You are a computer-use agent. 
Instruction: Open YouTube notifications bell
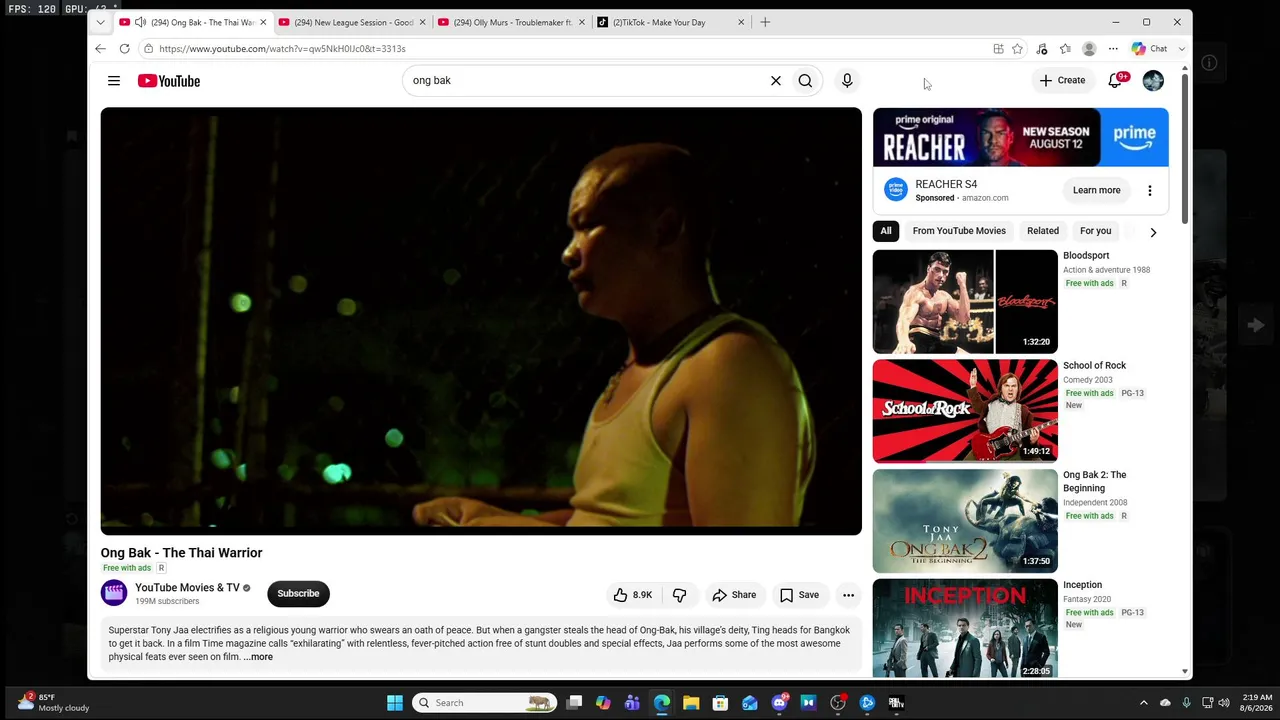(x=1116, y=80)
